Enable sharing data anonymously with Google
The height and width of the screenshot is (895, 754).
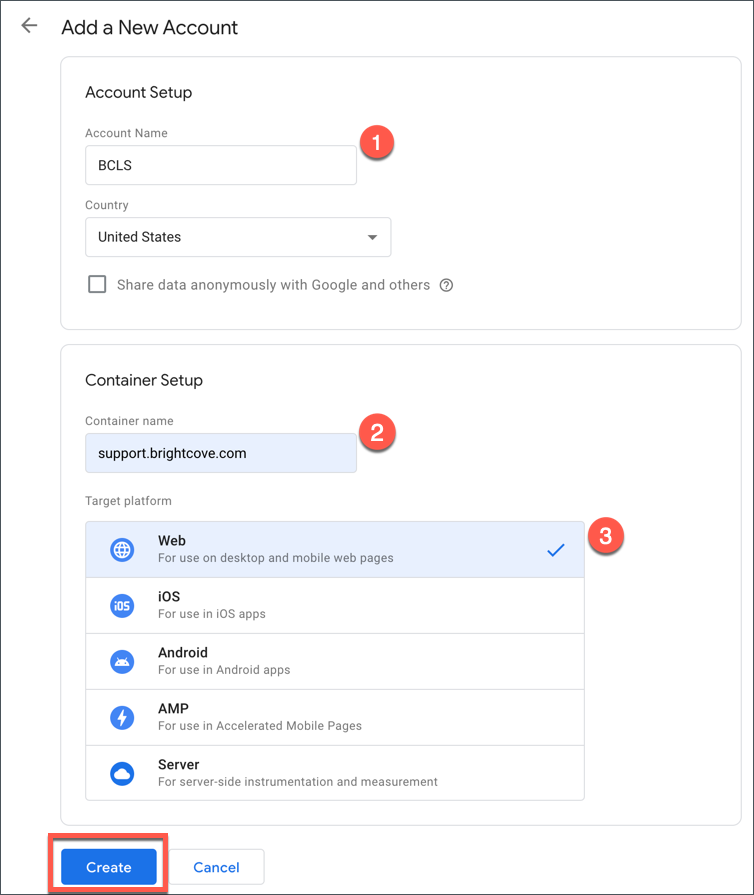coord(97,284)
